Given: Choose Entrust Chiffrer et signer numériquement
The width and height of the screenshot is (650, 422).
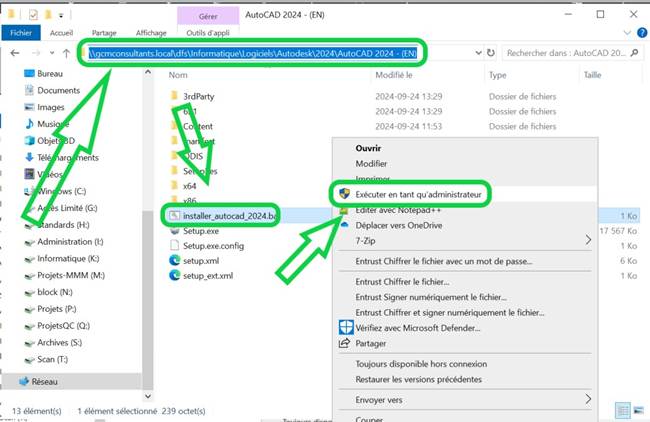Looking at the screenshot, I should point(450,313).
